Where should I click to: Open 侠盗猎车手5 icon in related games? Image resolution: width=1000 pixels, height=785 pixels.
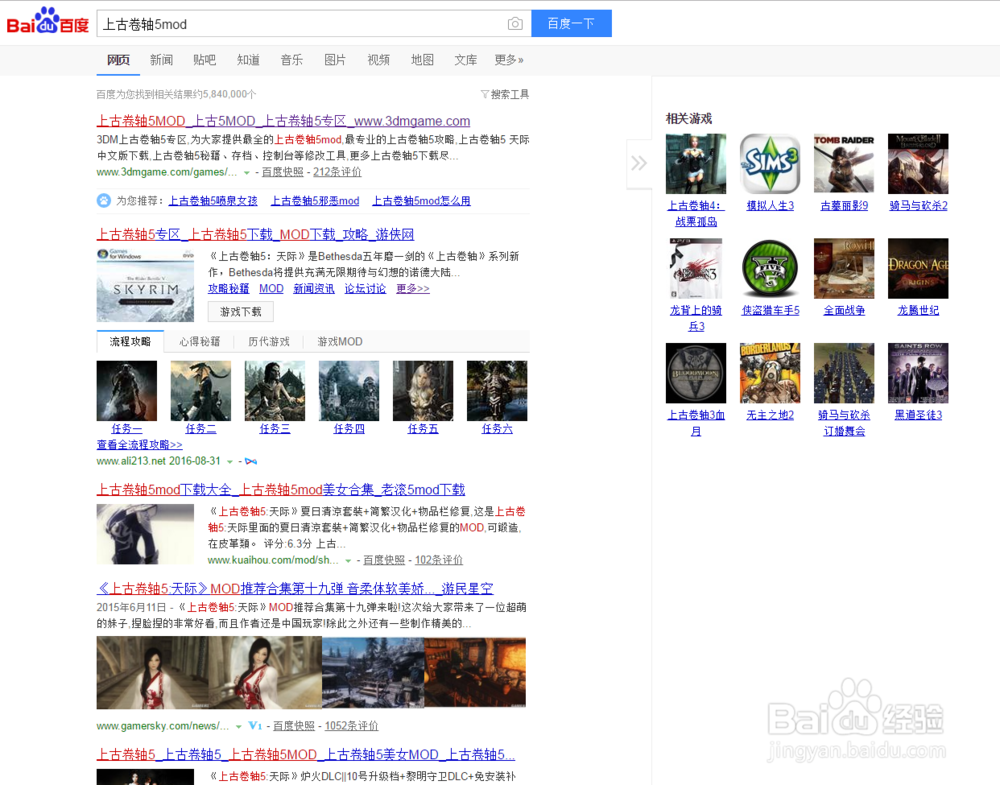pyautogui.click(x=770, y=268)
